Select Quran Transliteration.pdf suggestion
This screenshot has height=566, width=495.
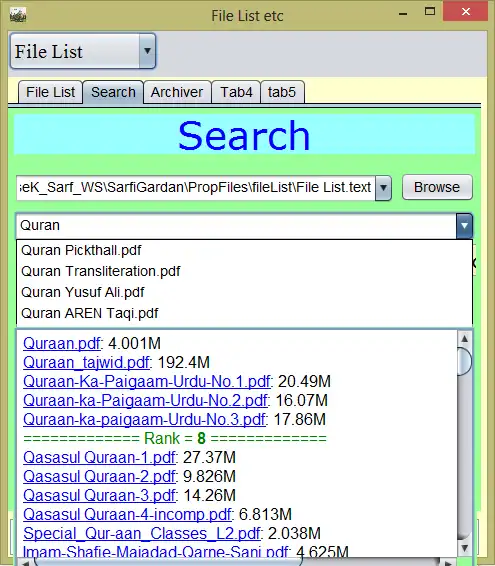point(244,271)
